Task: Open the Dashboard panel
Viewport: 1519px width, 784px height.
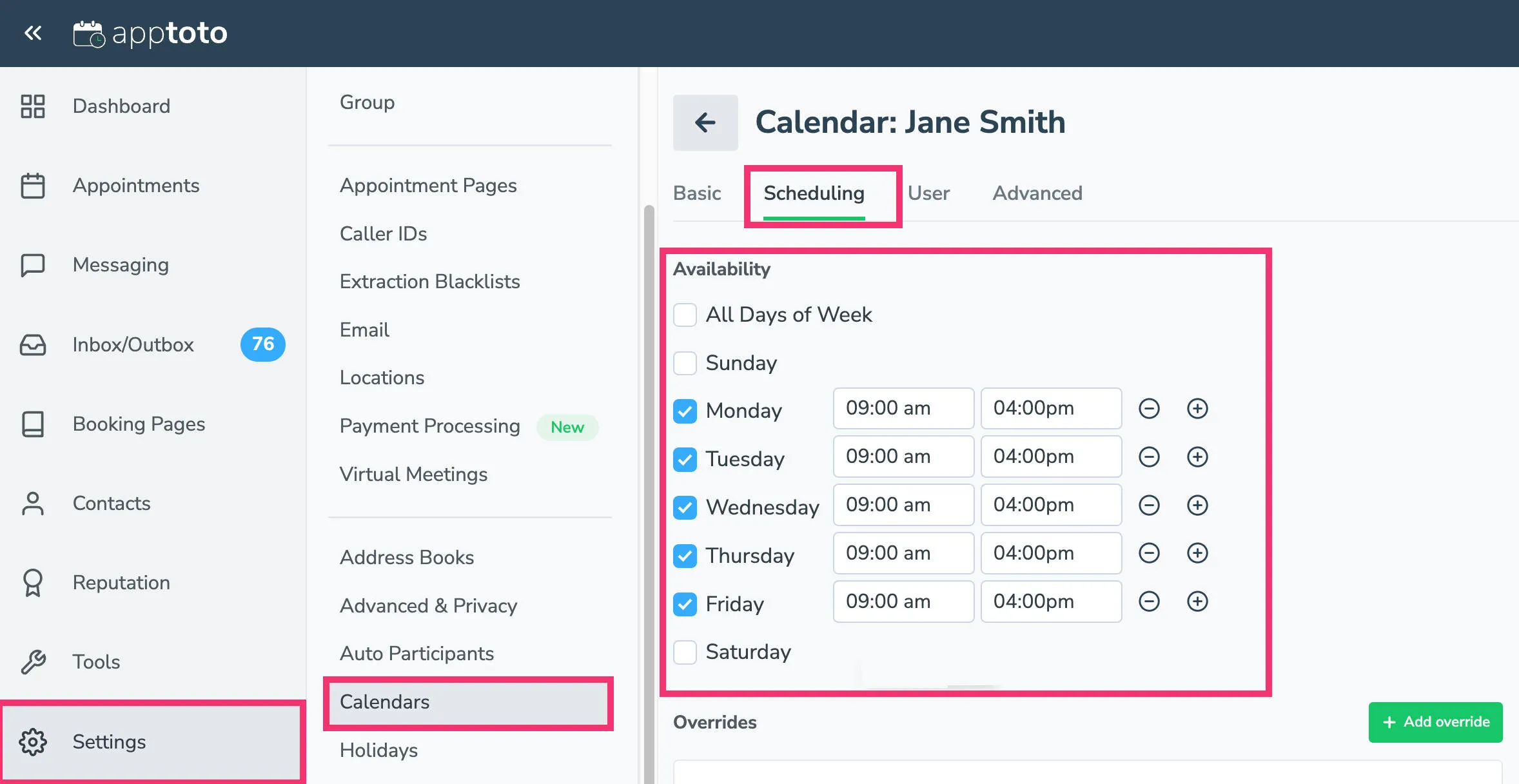Action: pyautogui.click(x=34, y=106)
